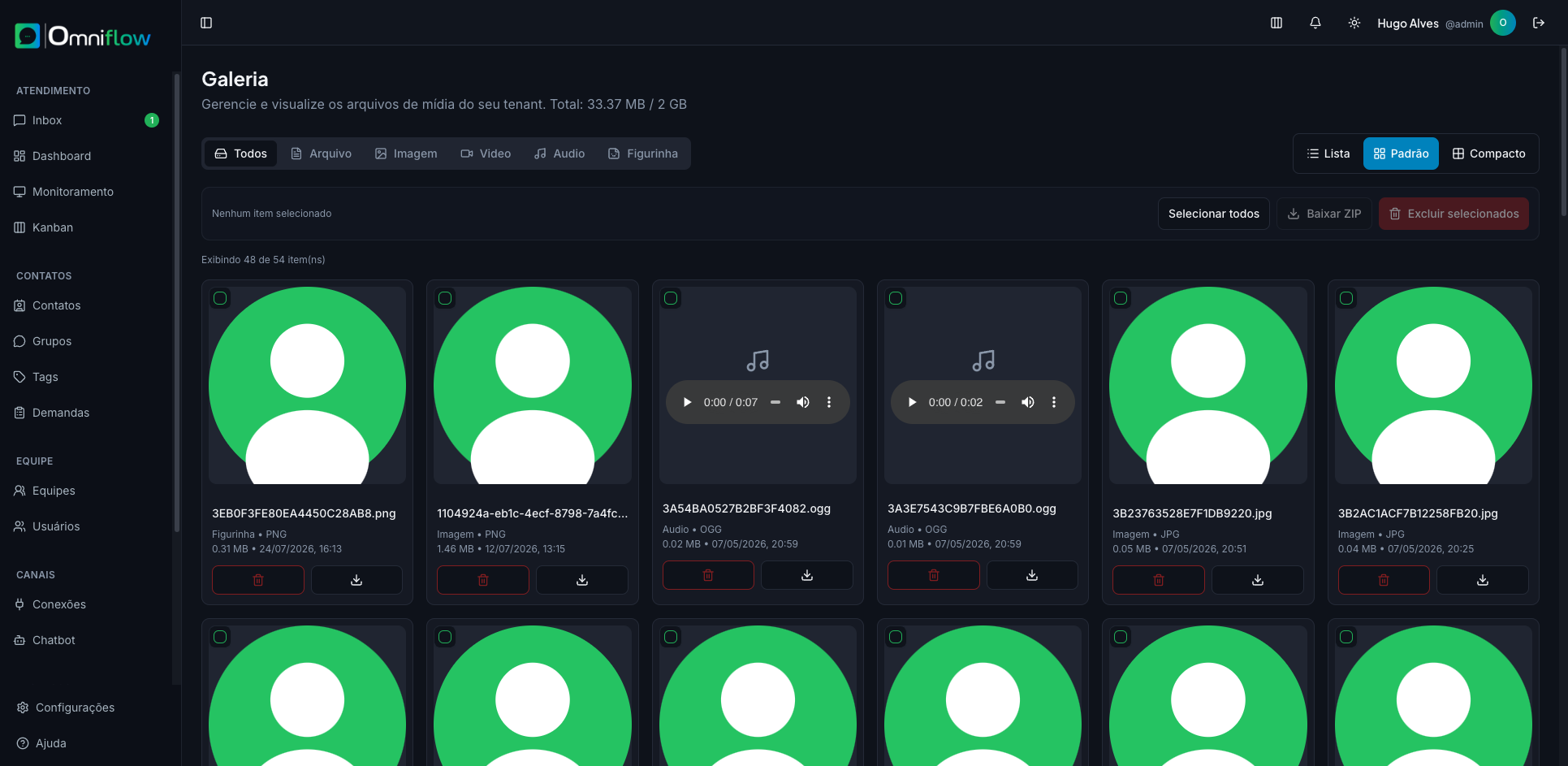Viewport: 1568px width, 766px height.
Task: Delete the 1104924a-eb1c PNG image
Action: [x=483, y=580]
